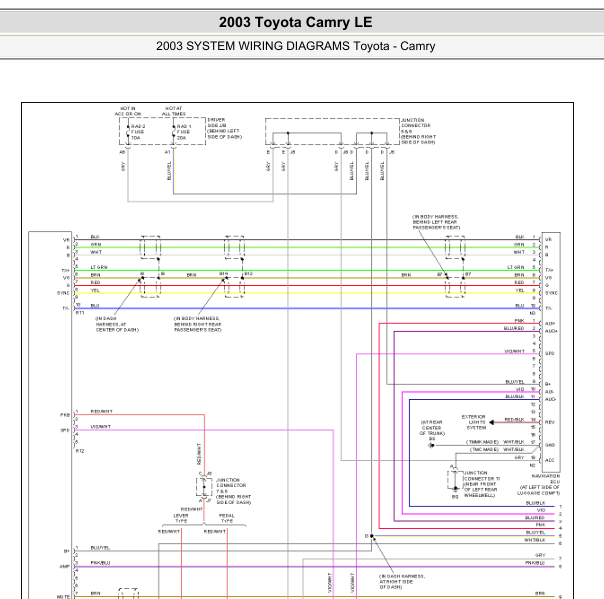This screenshot has width=604, height=599.
Task: Click the 'R11' connector label
Action: click(x=80, y=313)
